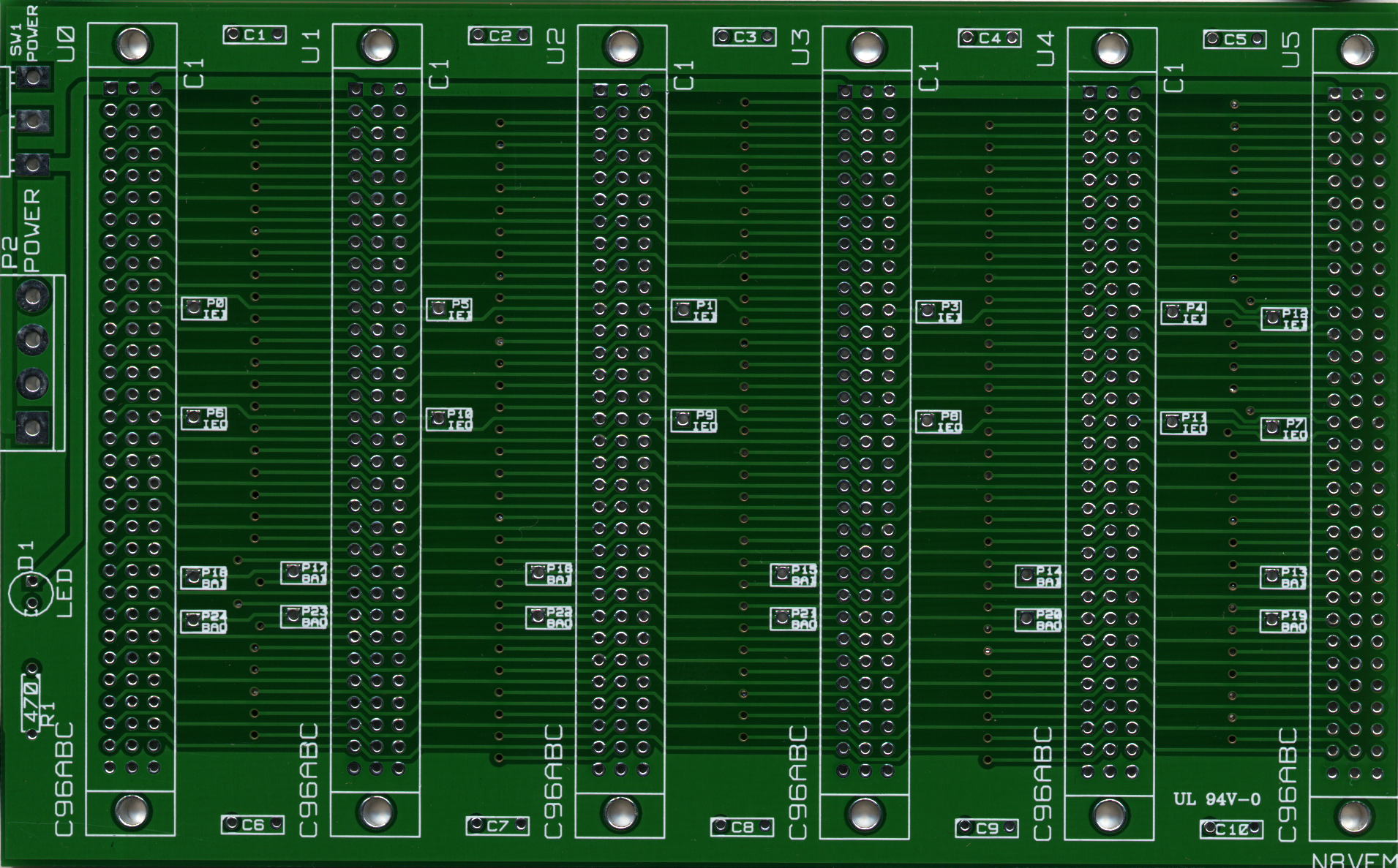This screenshot has height=868, width=1398.
Task: Click the P0 IEI jumper pad
Action: click(204, 309)
